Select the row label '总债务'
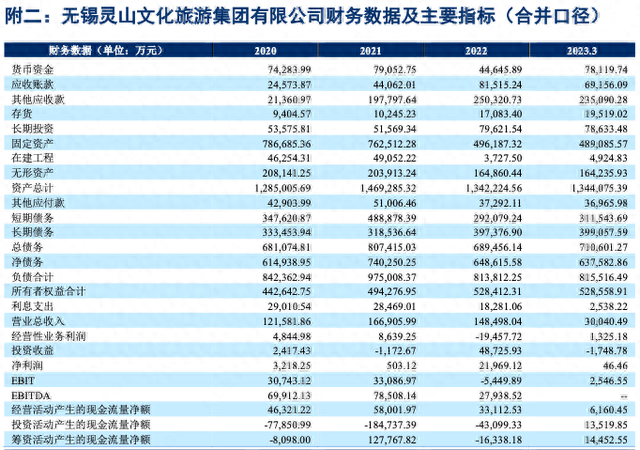The width and height of the screenshot is (640, 450). [27, 247]
